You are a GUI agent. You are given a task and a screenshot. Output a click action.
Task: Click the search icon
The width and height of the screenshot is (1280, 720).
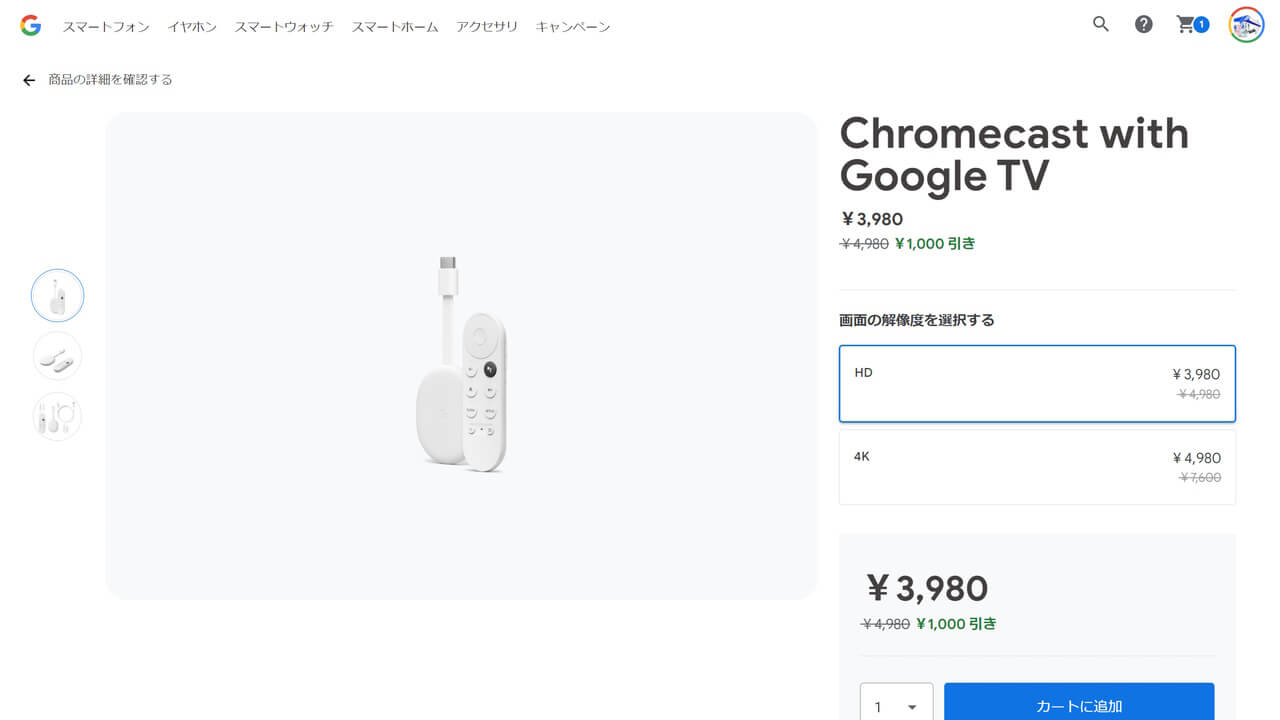click(x=1100, y=24)
